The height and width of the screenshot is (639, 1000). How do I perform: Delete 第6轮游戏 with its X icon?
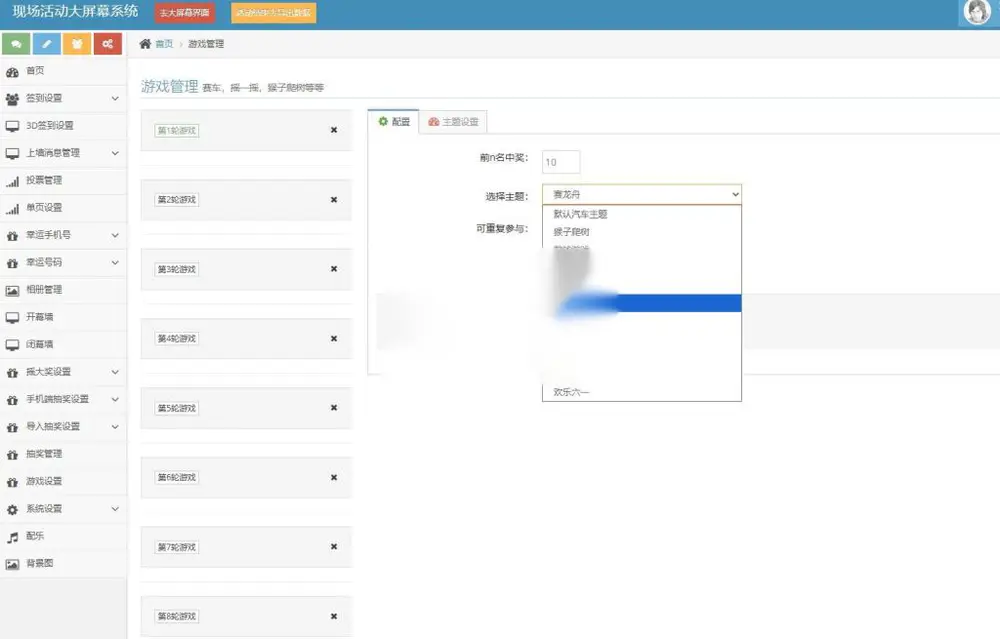coord(334,478)
